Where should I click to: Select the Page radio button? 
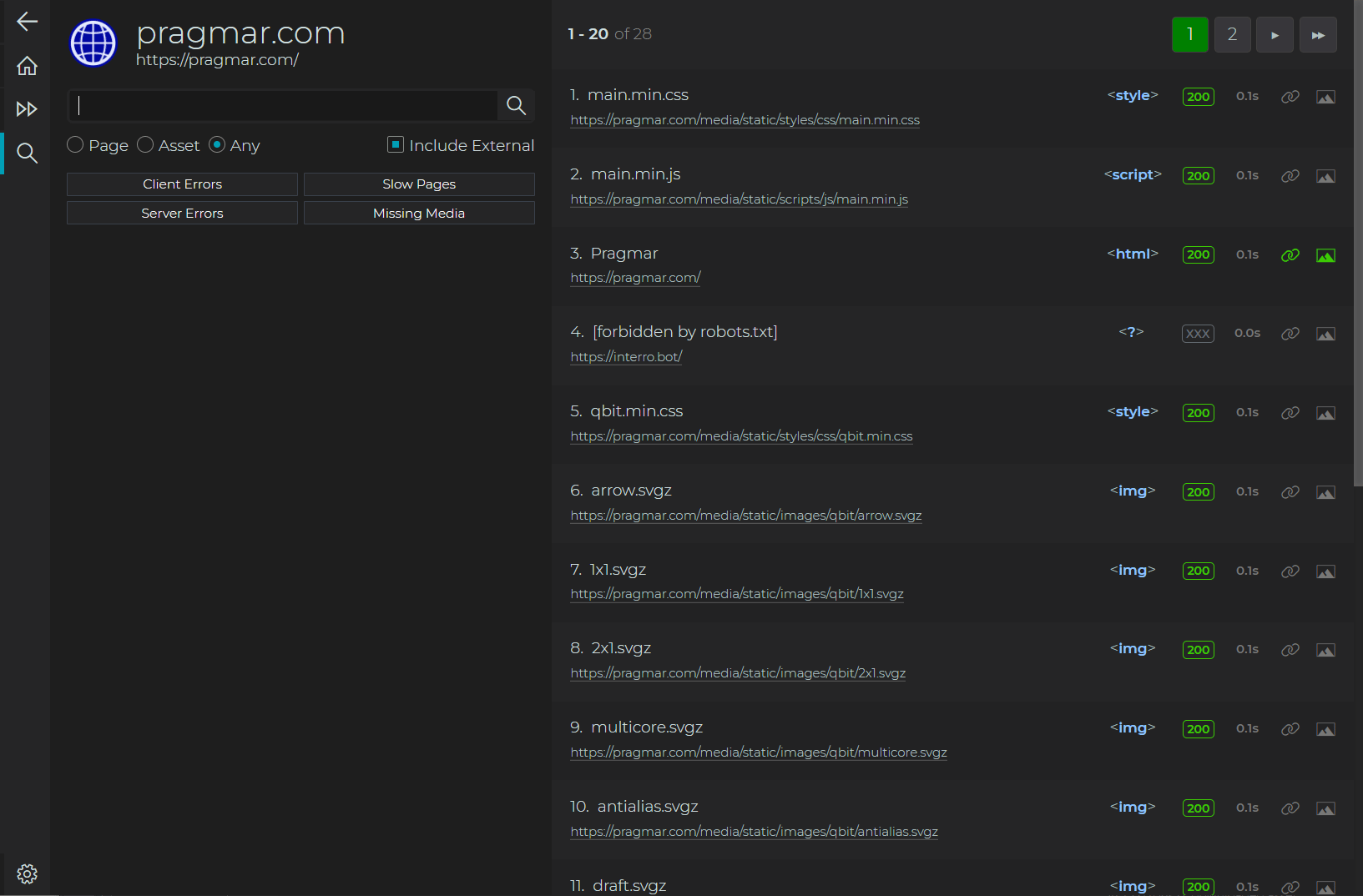[x=75, y=145]
